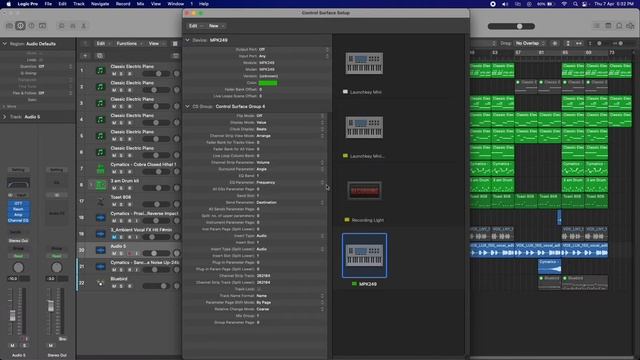Click the volume slider on track 1

click(156, 74)
